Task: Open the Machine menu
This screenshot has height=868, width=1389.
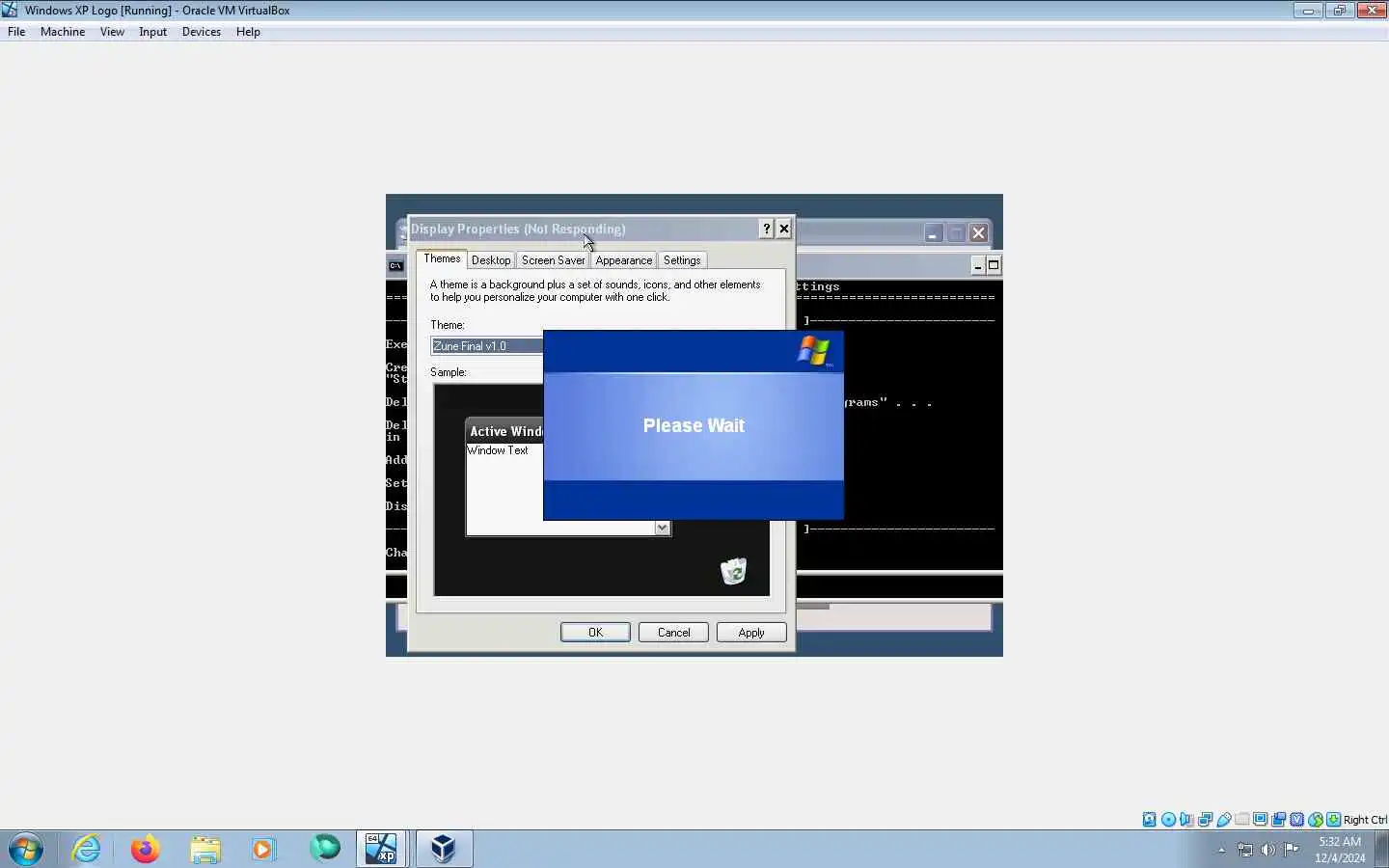Action: point(63,32)
